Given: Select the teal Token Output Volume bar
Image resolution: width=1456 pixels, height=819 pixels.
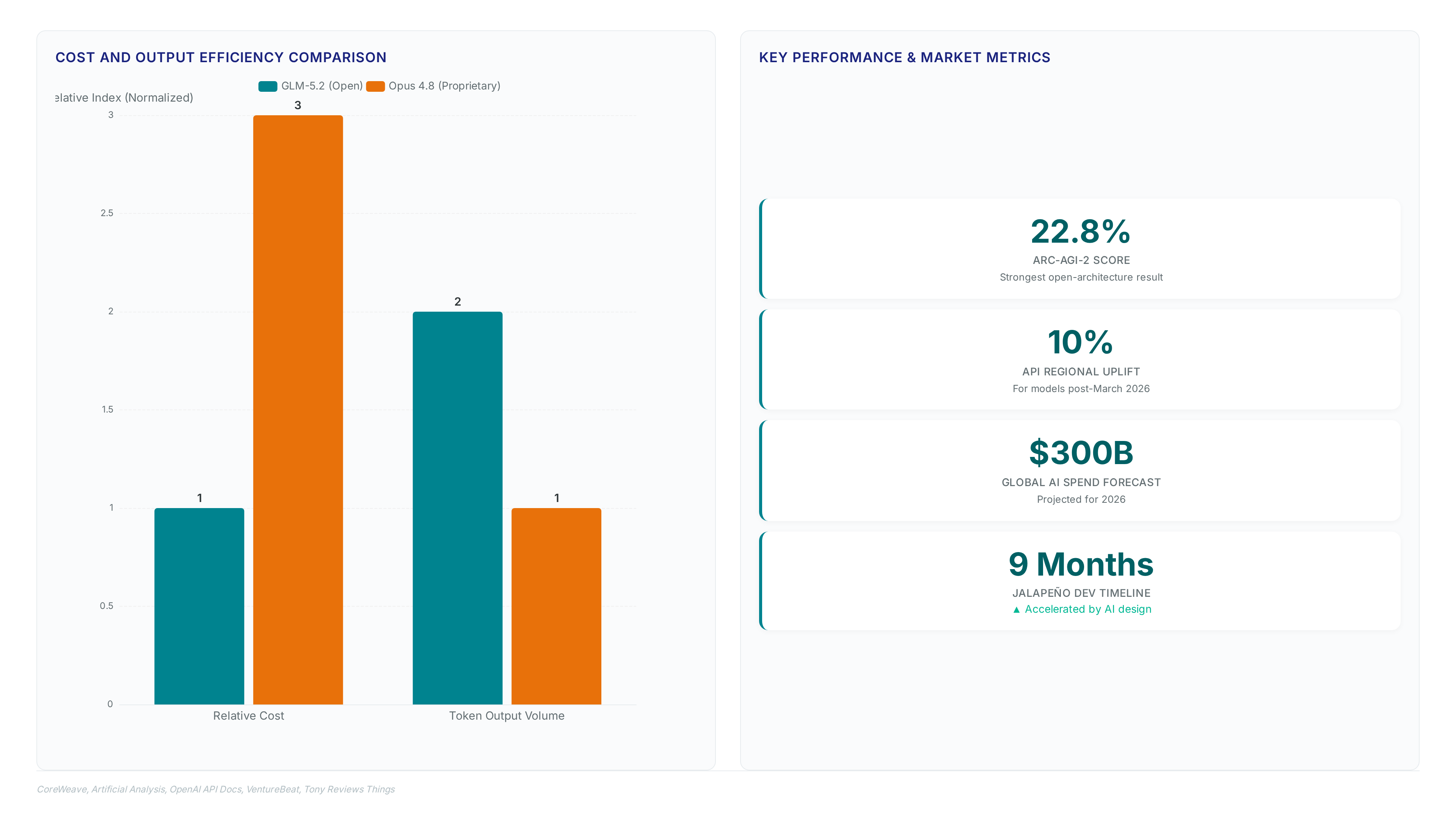Looking at the screenshot, I should (457, 508).
